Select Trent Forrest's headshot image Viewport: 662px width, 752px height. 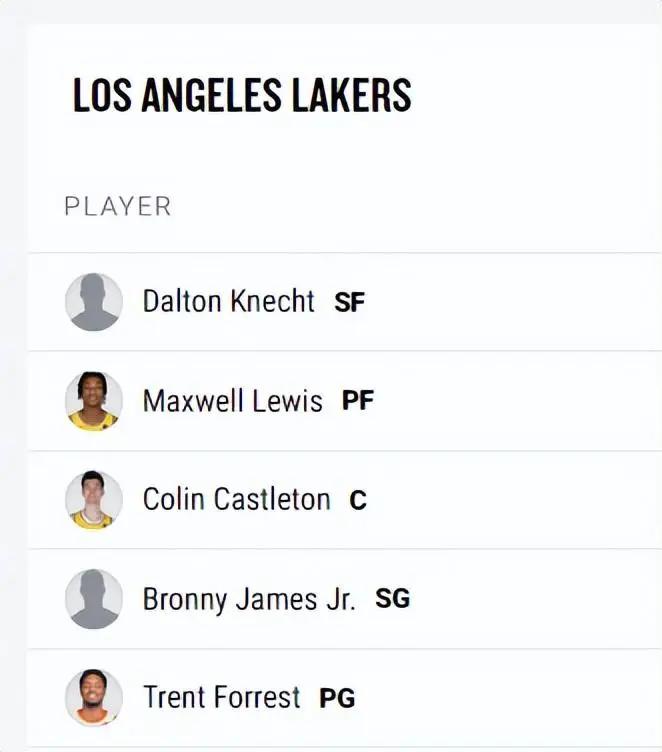tap(94, 697)
